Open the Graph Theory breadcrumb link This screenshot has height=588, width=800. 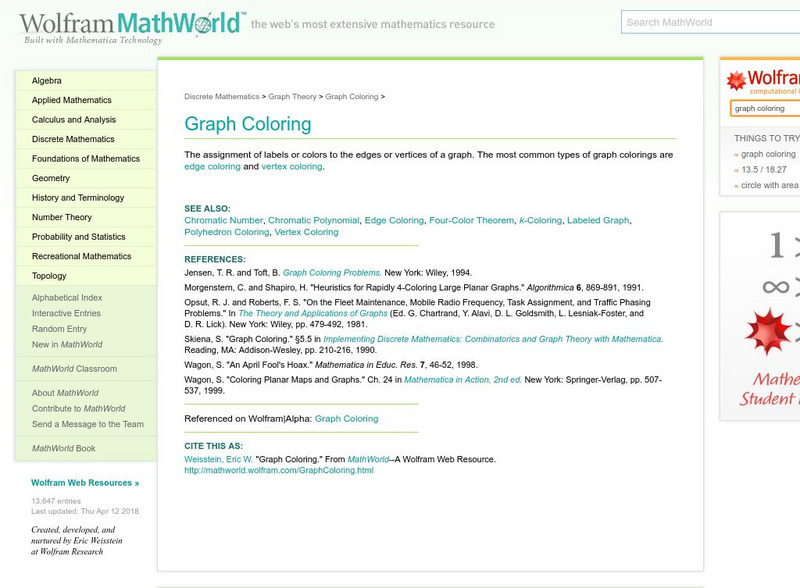(286, 97)
